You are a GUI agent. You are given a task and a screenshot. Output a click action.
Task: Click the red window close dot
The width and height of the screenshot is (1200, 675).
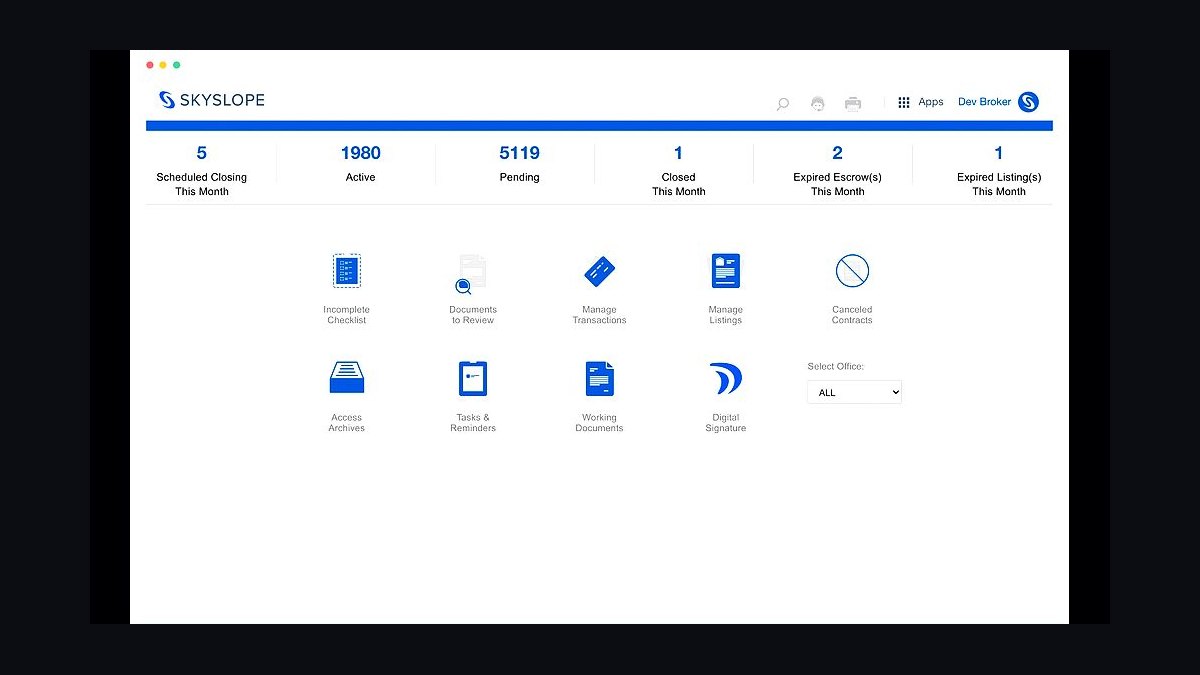(x=150, y=65)
